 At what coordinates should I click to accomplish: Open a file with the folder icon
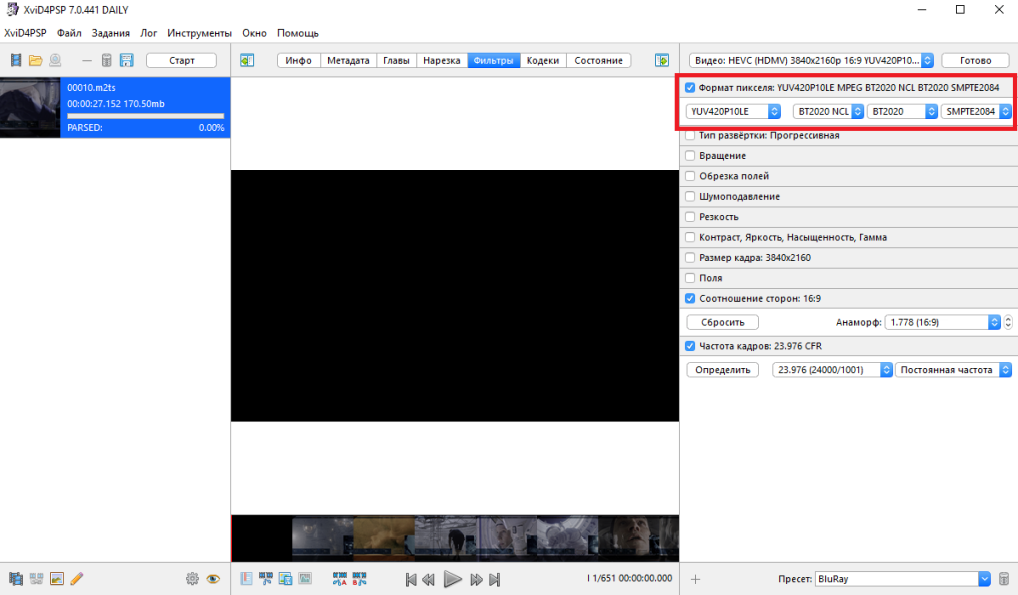[35, 60]
